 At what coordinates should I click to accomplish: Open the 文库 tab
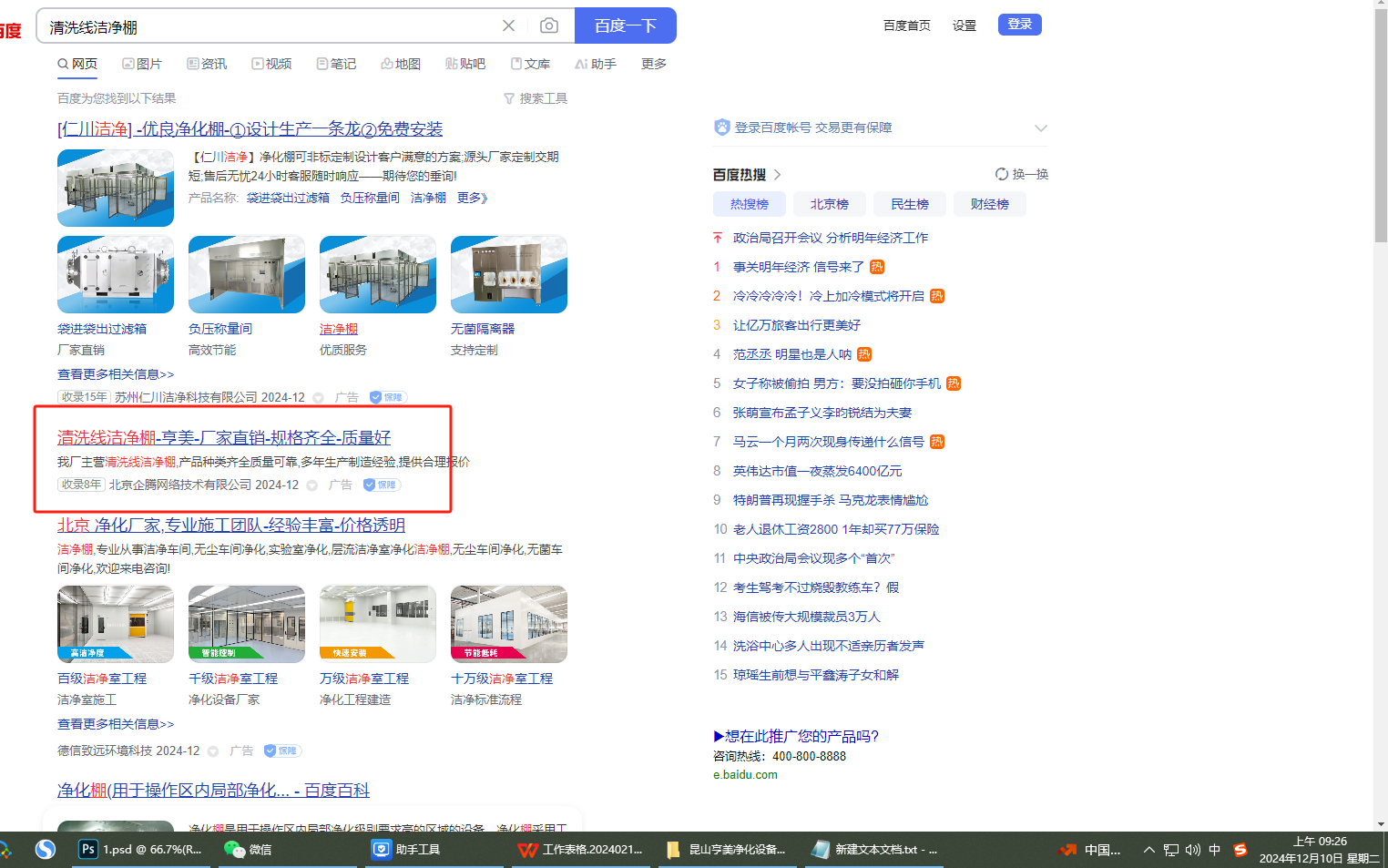coord(530,64)
